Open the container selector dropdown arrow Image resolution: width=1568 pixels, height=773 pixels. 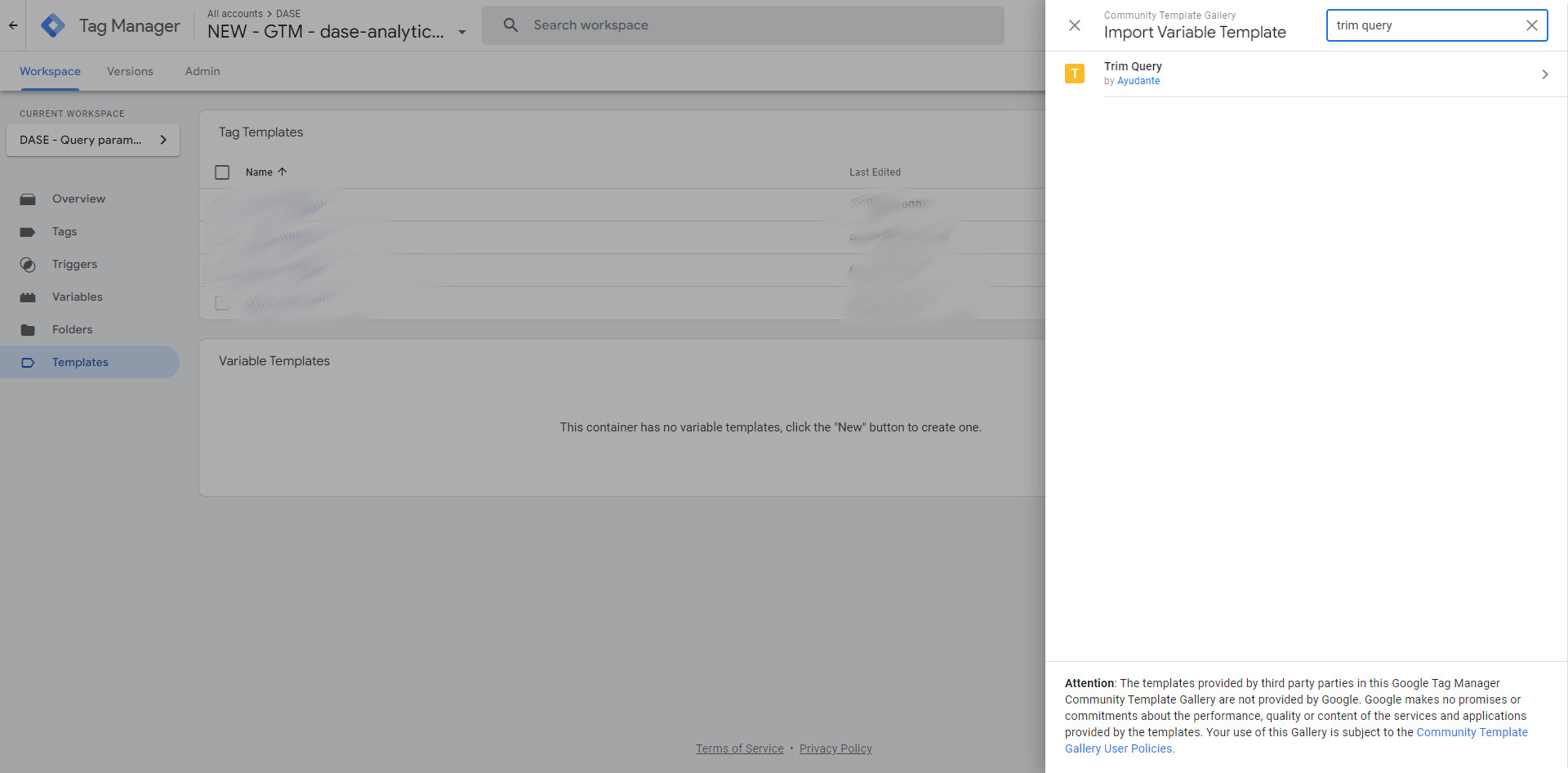[x=462, y=33]
